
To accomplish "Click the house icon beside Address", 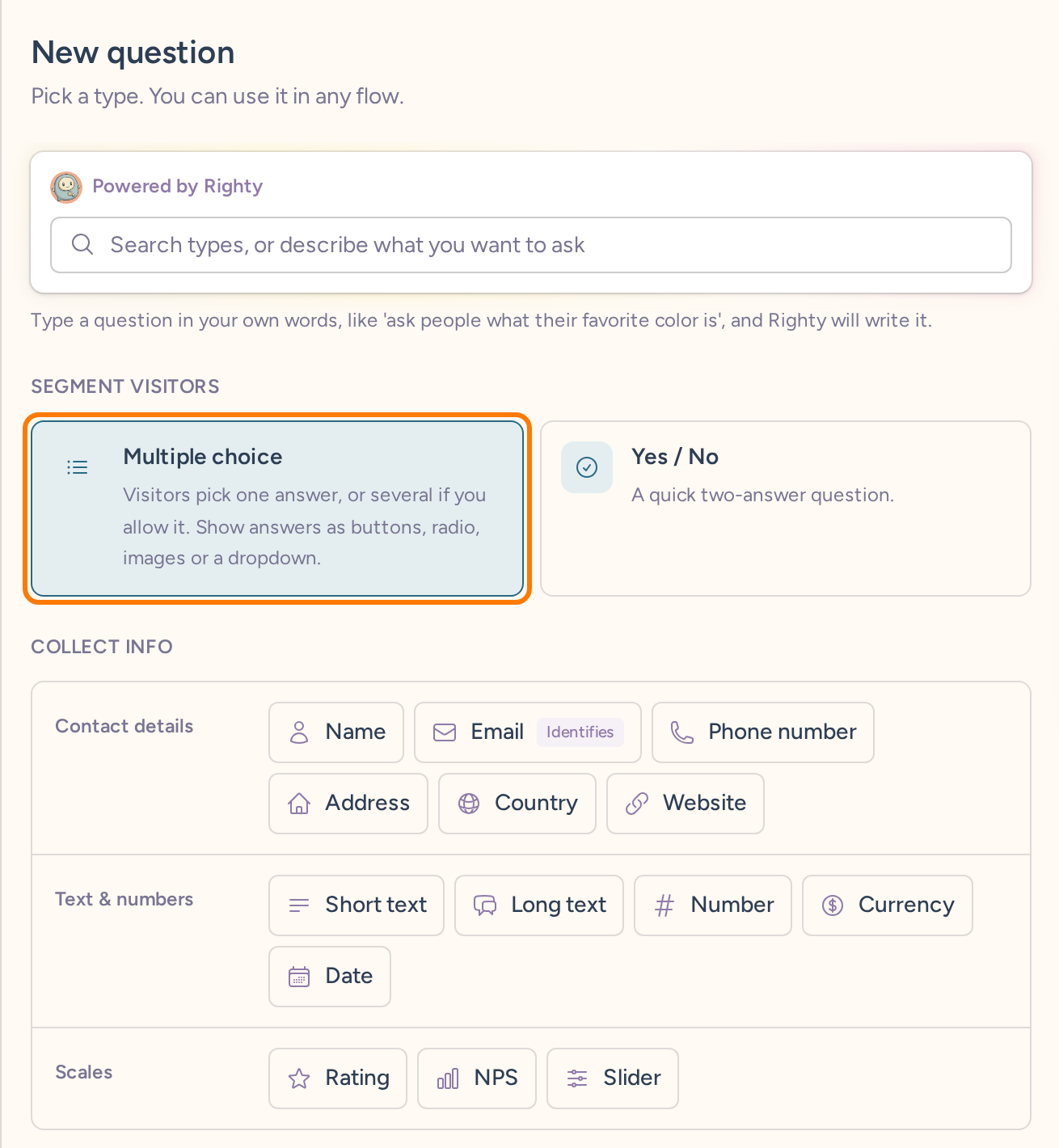I will (x=299, y=804).
